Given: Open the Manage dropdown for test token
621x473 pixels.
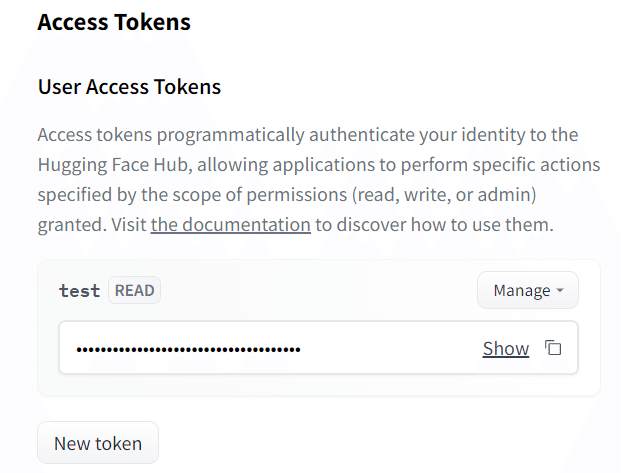Looking at the screenshot, I should (528, 290).
